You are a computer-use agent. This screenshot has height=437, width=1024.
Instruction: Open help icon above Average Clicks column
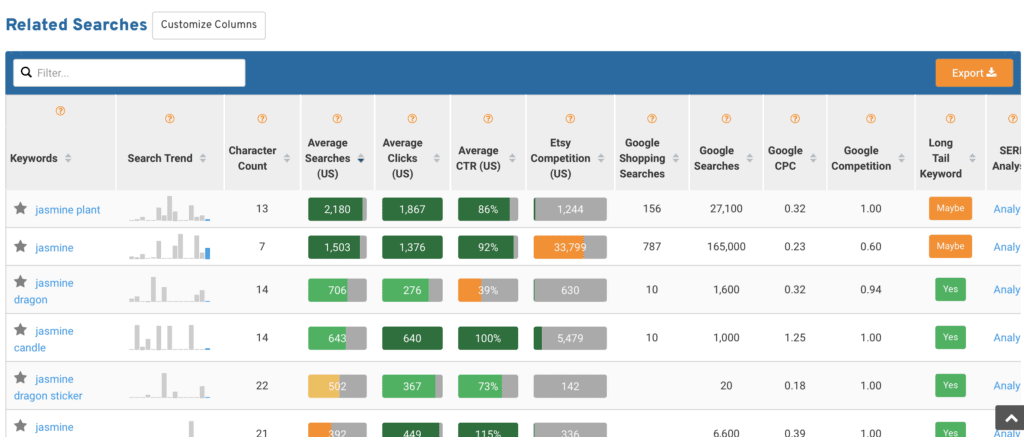pos(412,119)
